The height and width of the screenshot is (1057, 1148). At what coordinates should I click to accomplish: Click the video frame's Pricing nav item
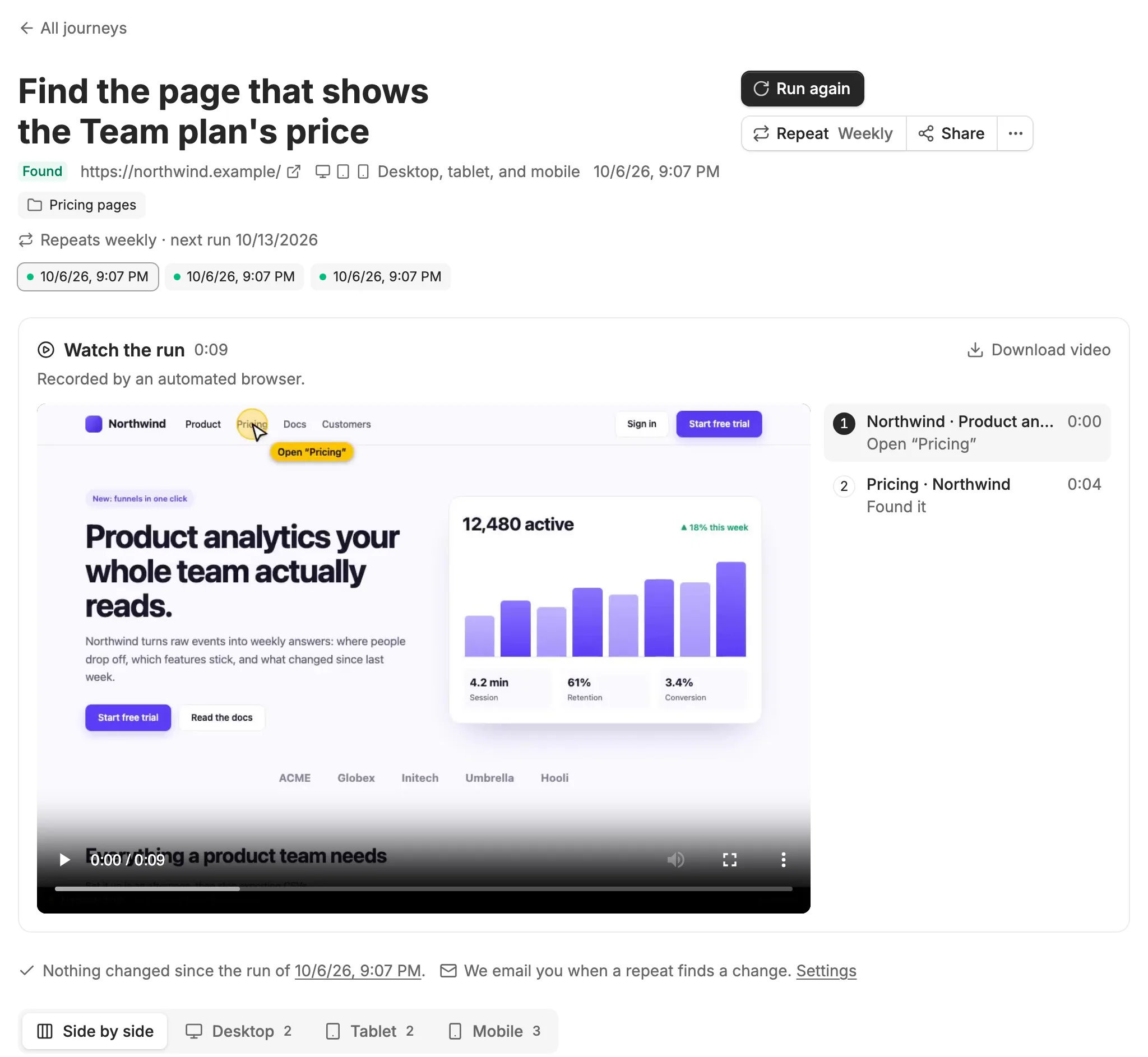tap(252, 424)
